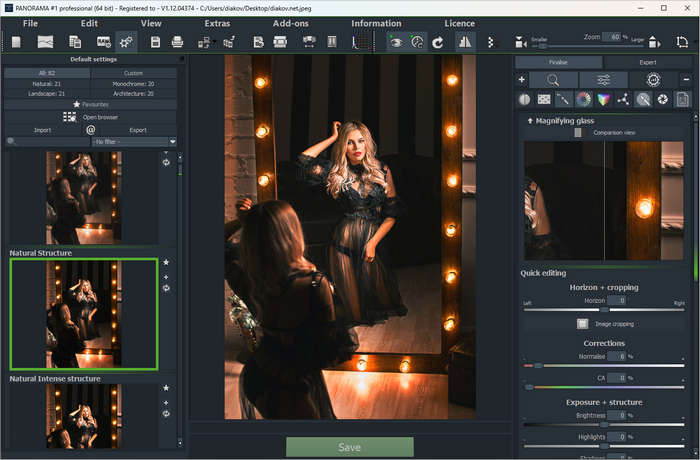Click the rotate clockwise arrow icon
The width and height of the screenshot is (700, 460).
tap(437, 42)
